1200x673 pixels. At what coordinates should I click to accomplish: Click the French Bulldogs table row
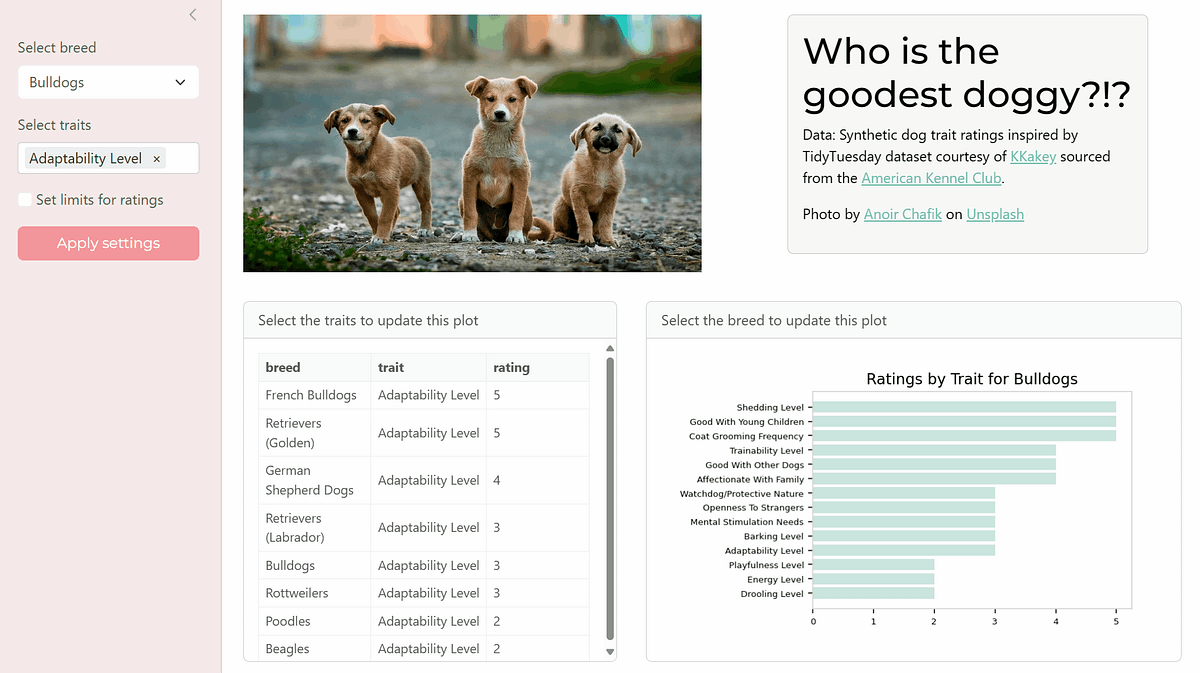(314, 395)
